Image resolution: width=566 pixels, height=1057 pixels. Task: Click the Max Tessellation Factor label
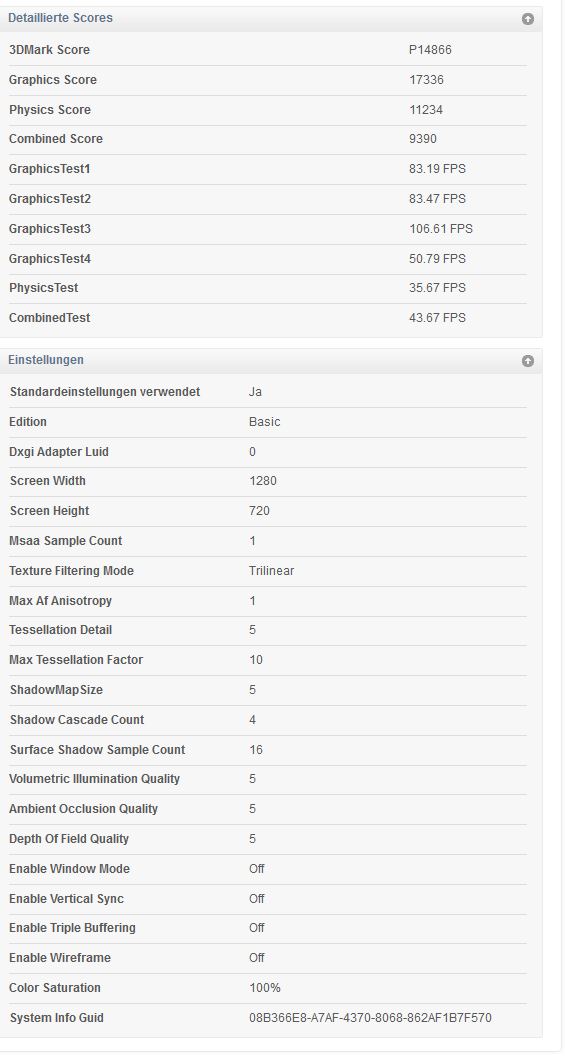click(76, 660)
